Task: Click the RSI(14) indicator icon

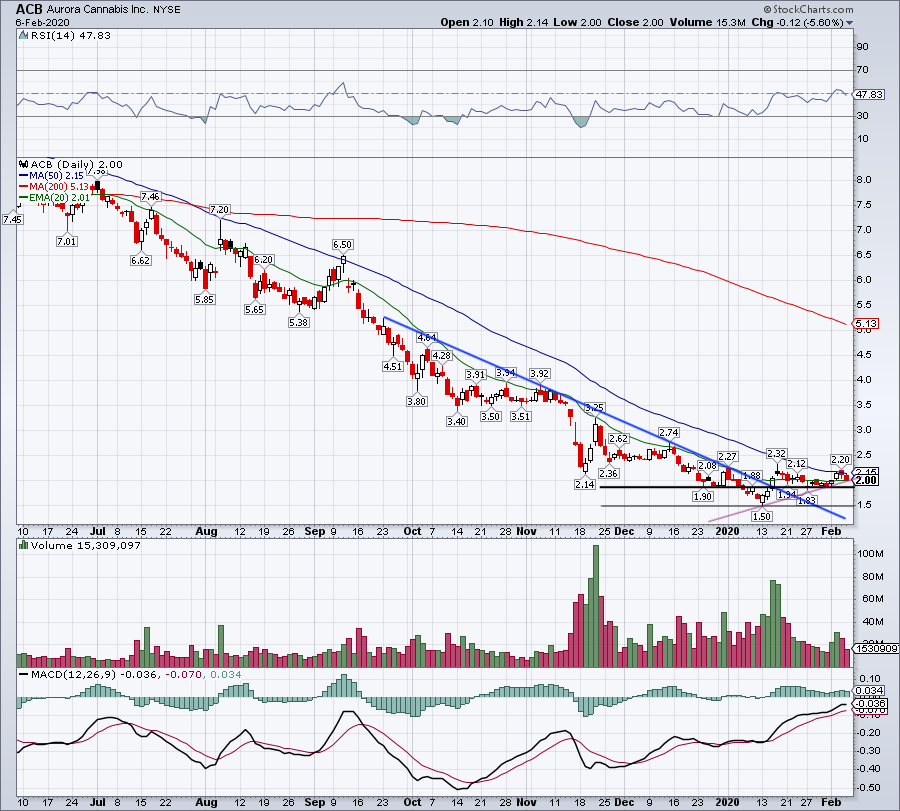Action: click(x=23, y=36)
